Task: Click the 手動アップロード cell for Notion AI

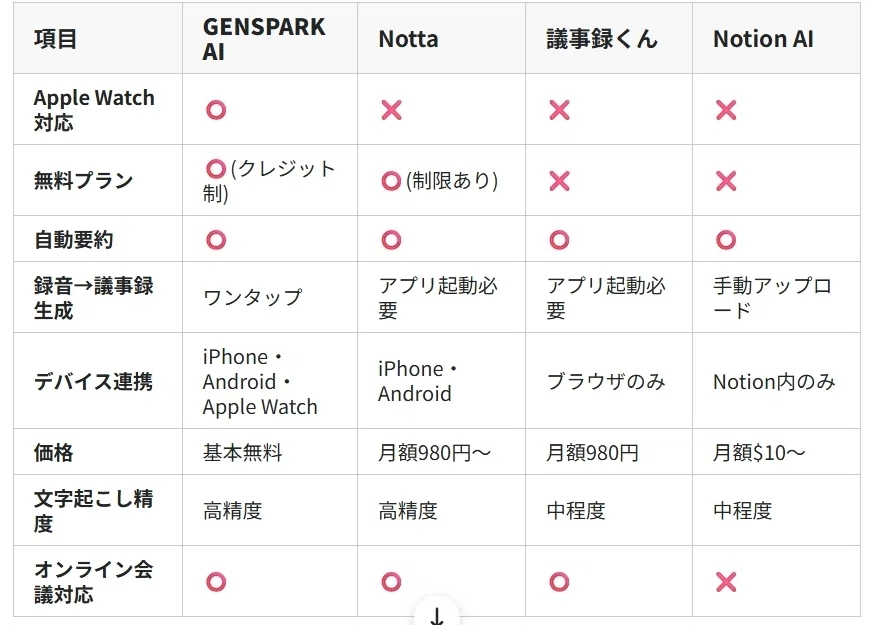Action: pyautogui.click(x=772, y=298)
